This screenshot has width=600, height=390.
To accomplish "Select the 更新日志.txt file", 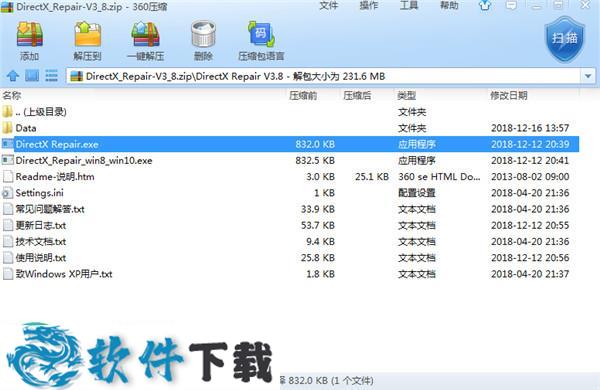I will pos(290,225).
